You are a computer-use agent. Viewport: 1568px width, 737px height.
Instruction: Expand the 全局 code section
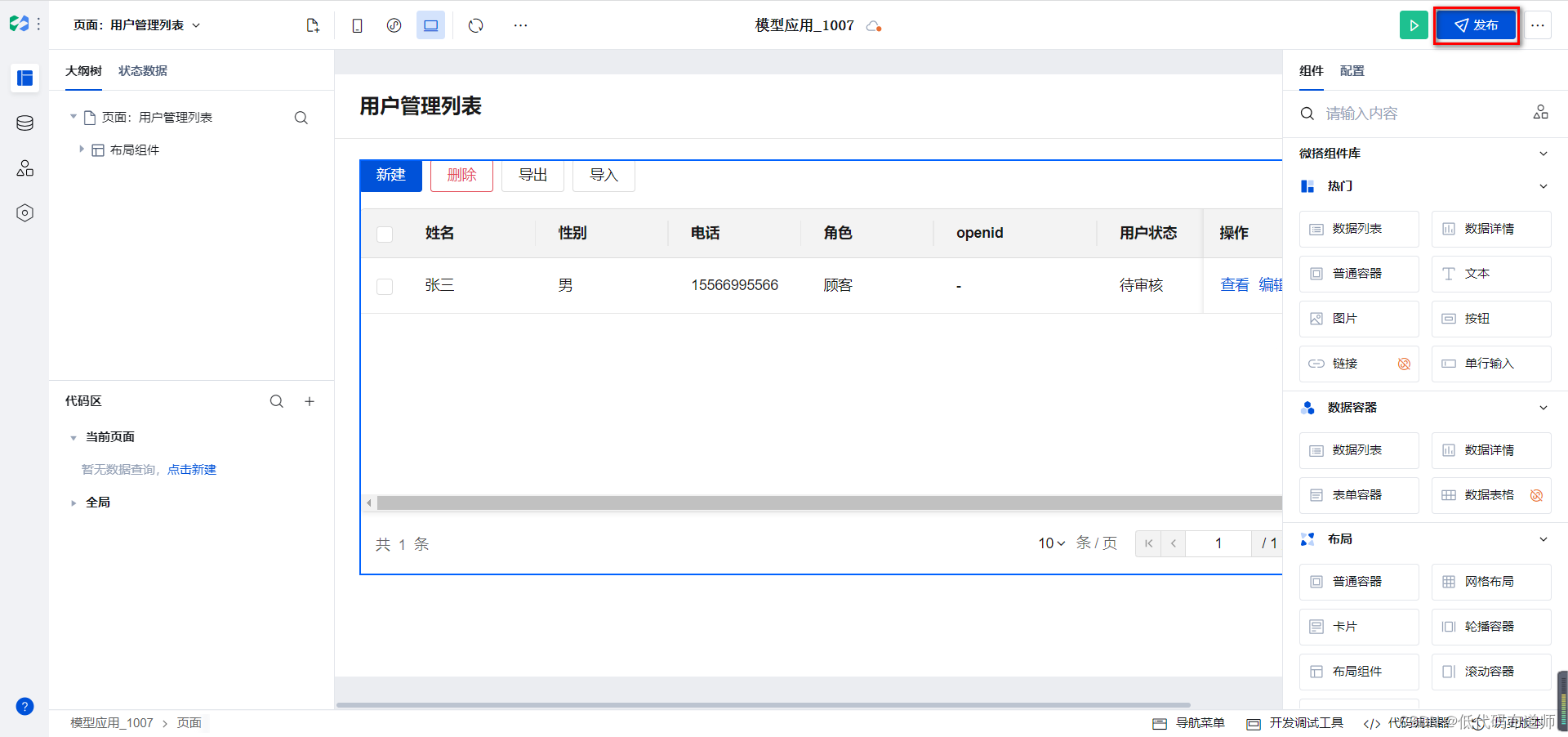(73, 503)
